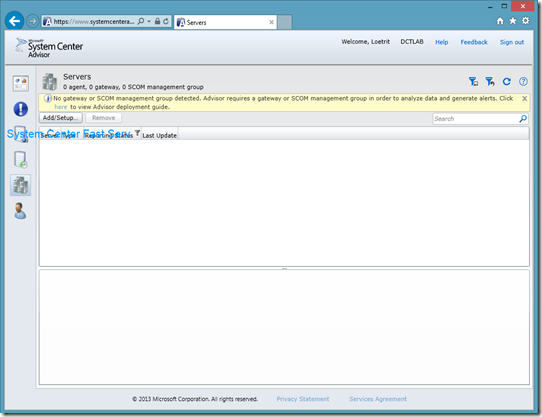542x417 pixels.
Task: Click the Sign out link
Action: pyautogui.click(x=512, y=42)
